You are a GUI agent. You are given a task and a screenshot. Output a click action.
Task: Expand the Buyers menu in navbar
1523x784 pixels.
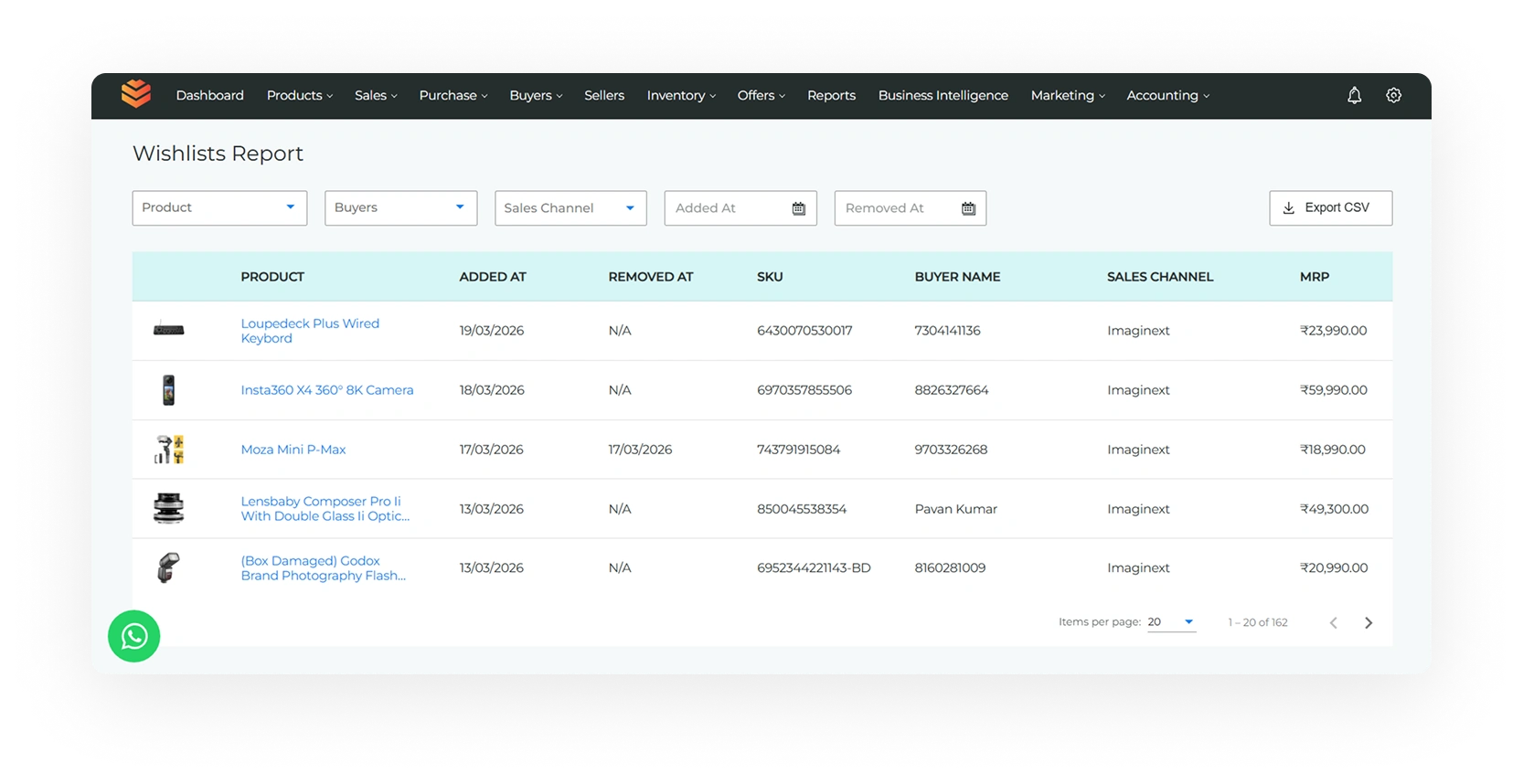tap(536, 95)
